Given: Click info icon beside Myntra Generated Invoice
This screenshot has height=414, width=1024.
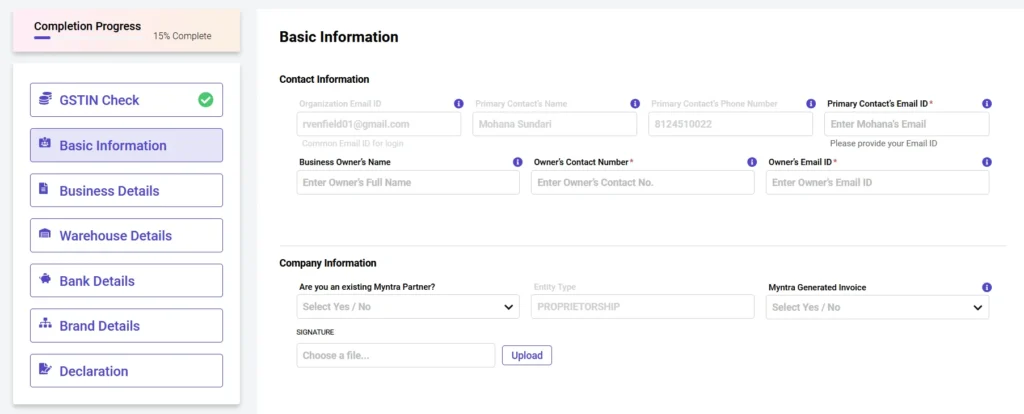Looking at the screenshot, I should point(987,287).
